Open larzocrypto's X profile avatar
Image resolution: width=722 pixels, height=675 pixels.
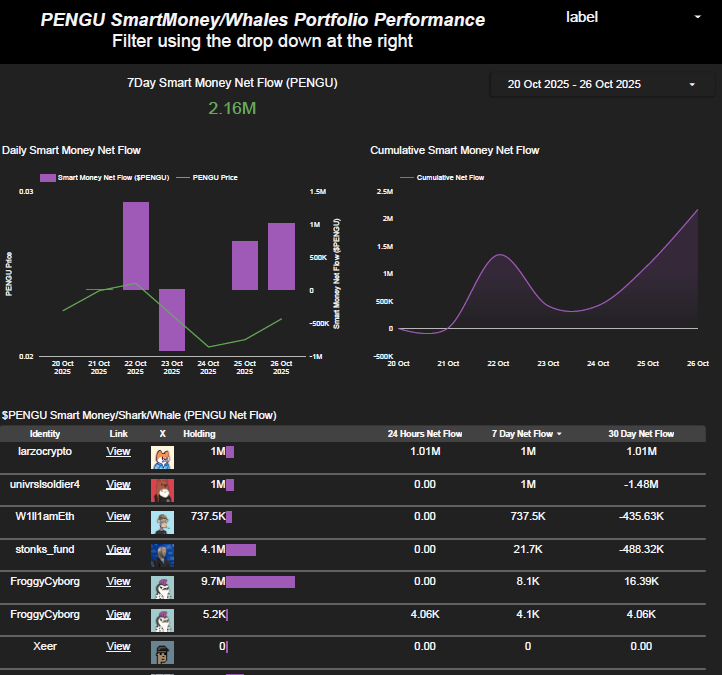click(162, 458)
